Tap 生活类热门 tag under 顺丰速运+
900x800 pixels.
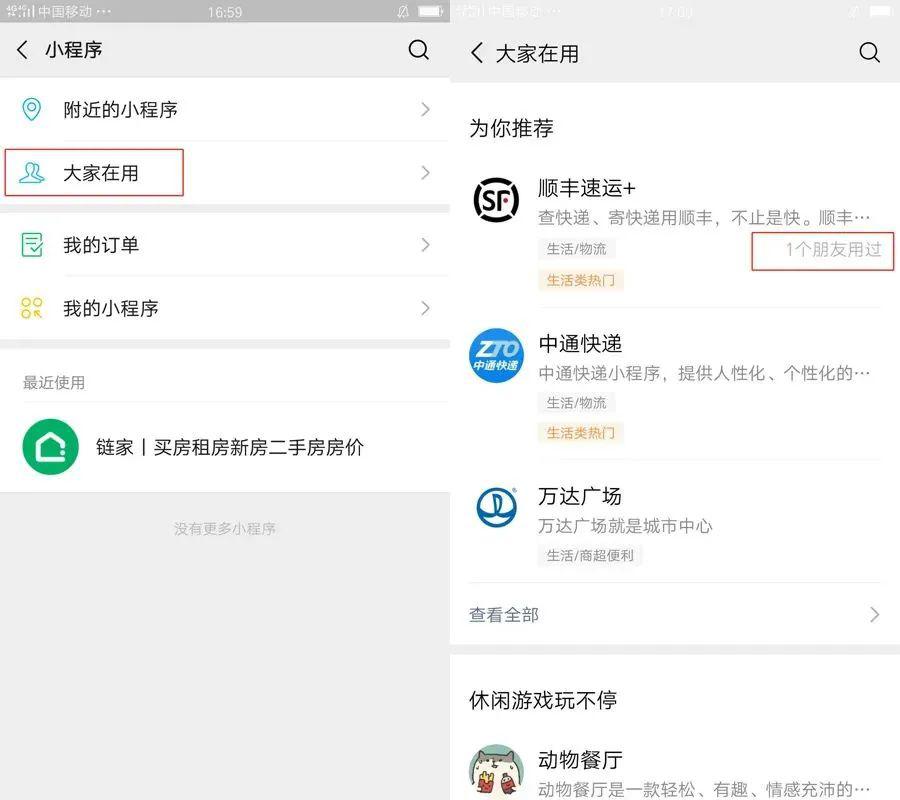point(580,280)
